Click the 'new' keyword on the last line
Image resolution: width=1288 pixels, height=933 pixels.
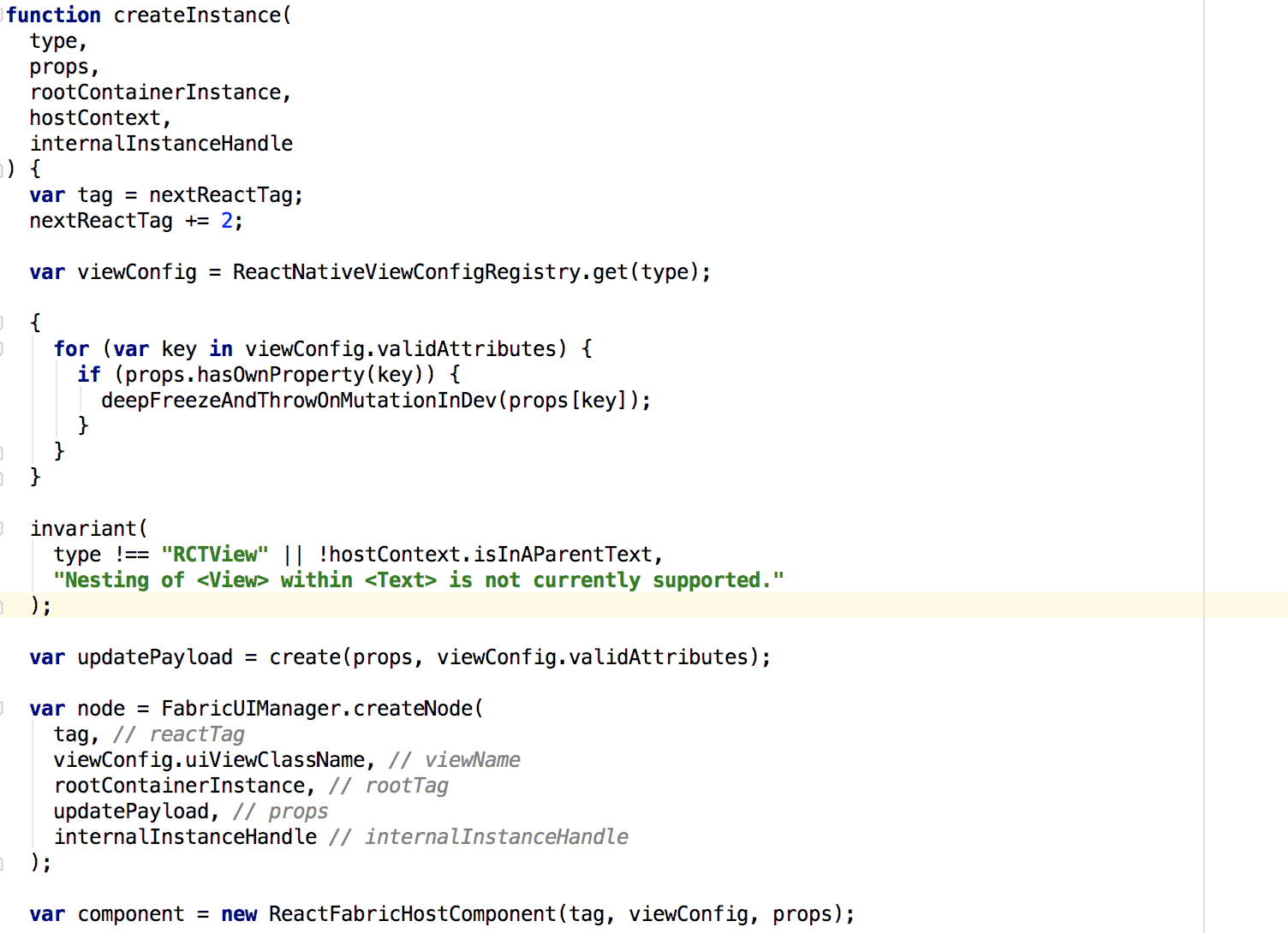(239, 914)
